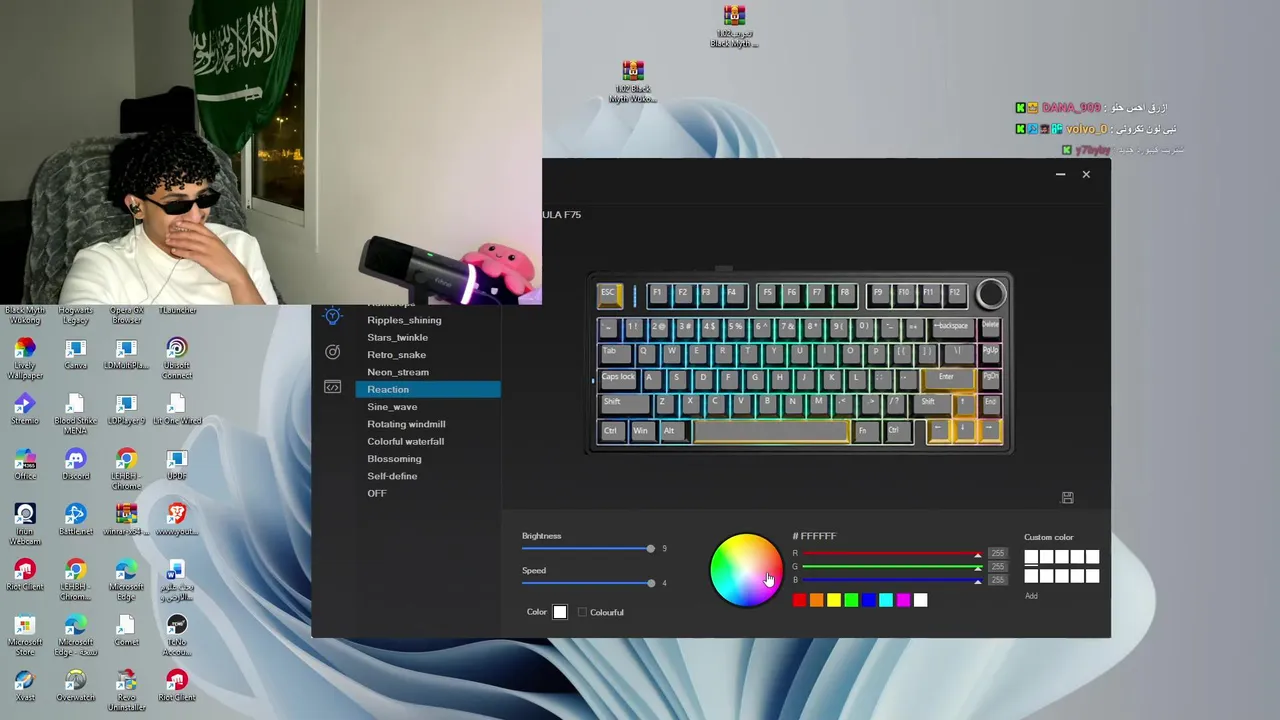This screenshot has width=1280, height=720.
Task: Open Revo Uninstaller desktop icon
Action: pos(126,691)
